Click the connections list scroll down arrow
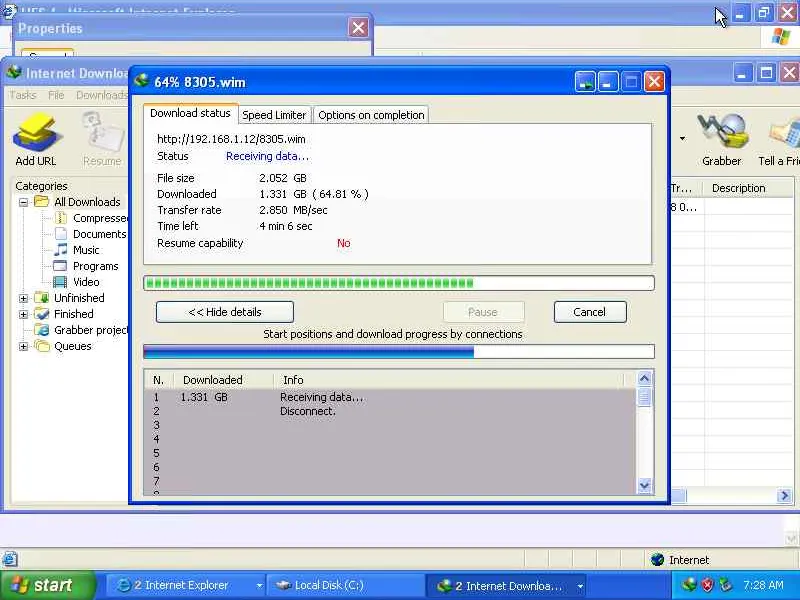Image resolution: width=800 pixels, height=600 pixels. 644,485
